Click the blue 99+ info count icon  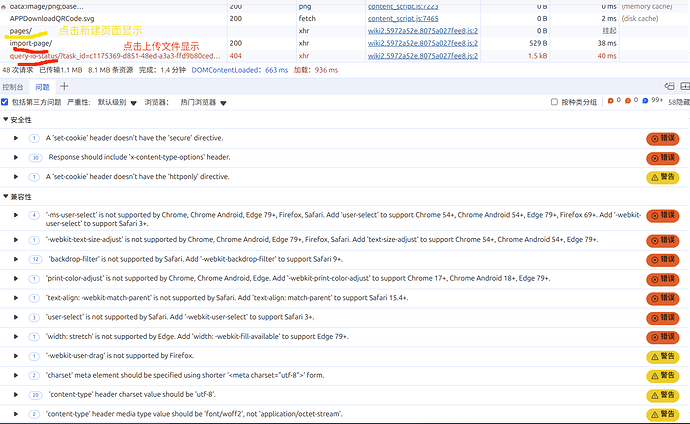(645, 102)
